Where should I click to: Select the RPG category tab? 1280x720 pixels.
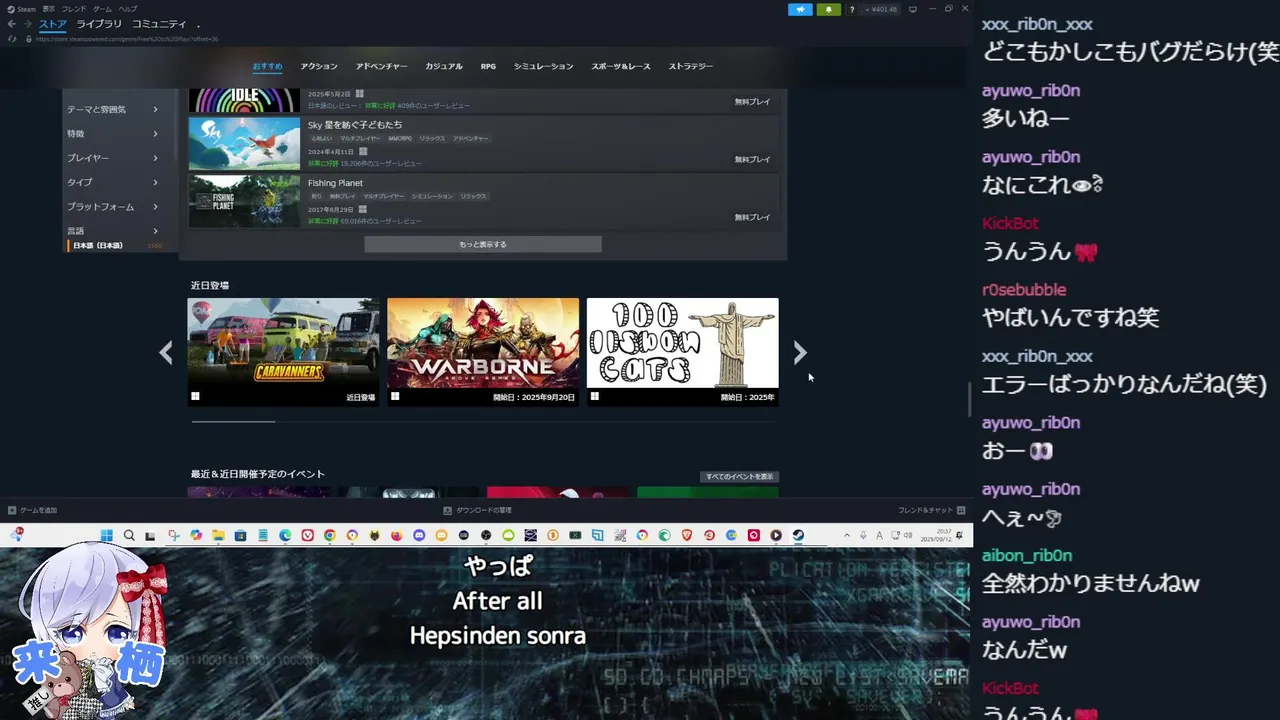coord(488,66)
